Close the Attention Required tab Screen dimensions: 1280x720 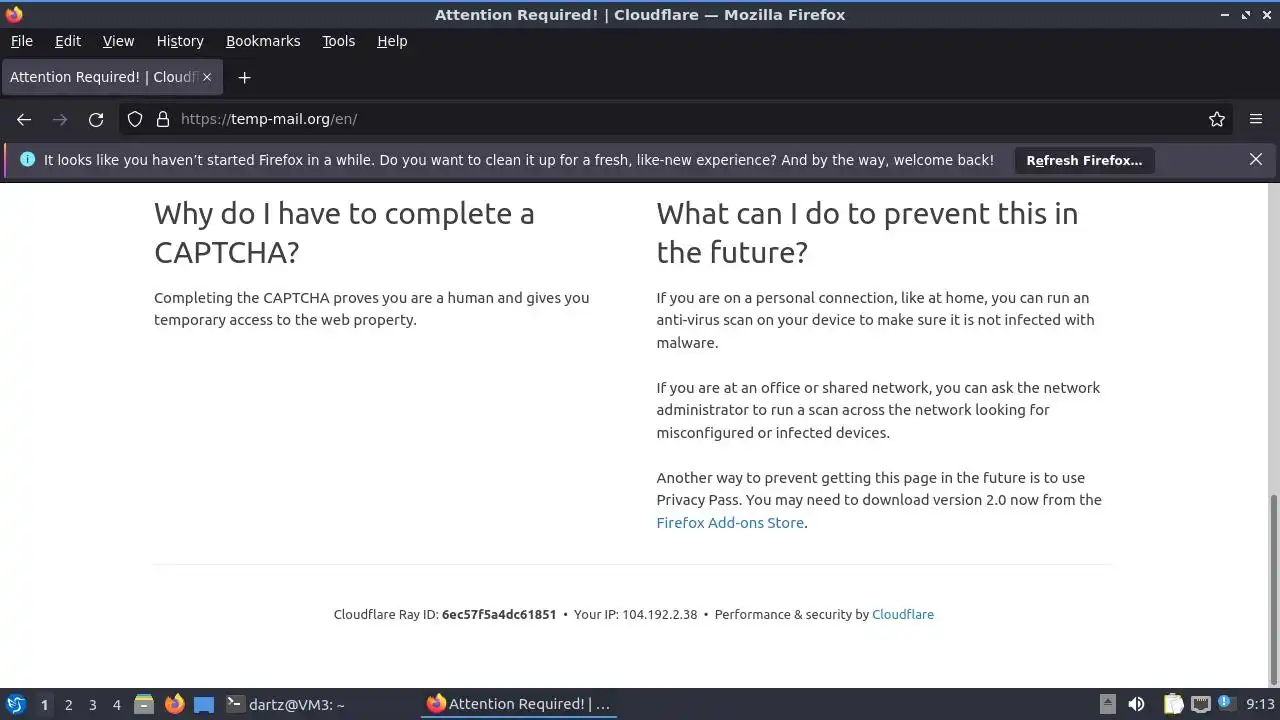(208, 77)
